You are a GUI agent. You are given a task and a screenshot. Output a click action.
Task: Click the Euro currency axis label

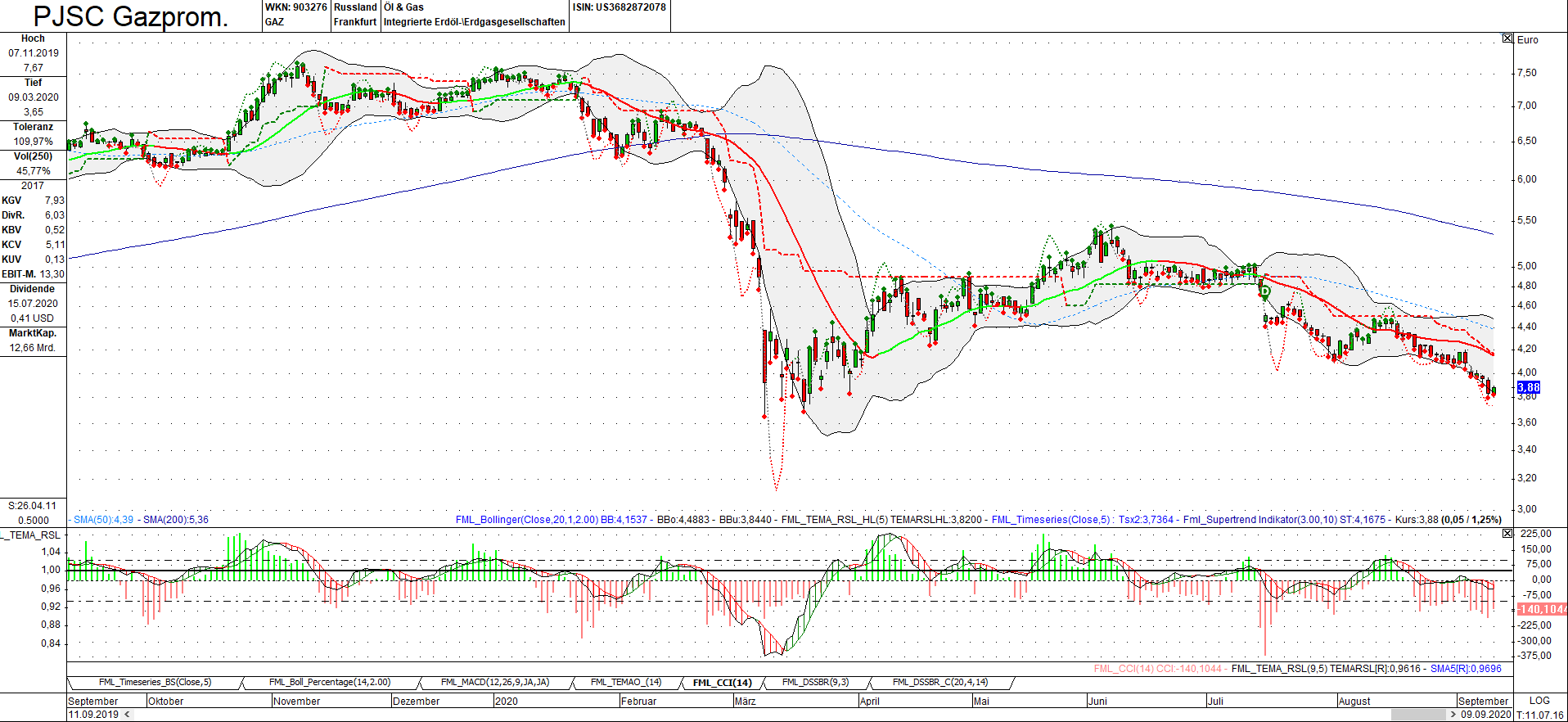(x=1527, y=40)
